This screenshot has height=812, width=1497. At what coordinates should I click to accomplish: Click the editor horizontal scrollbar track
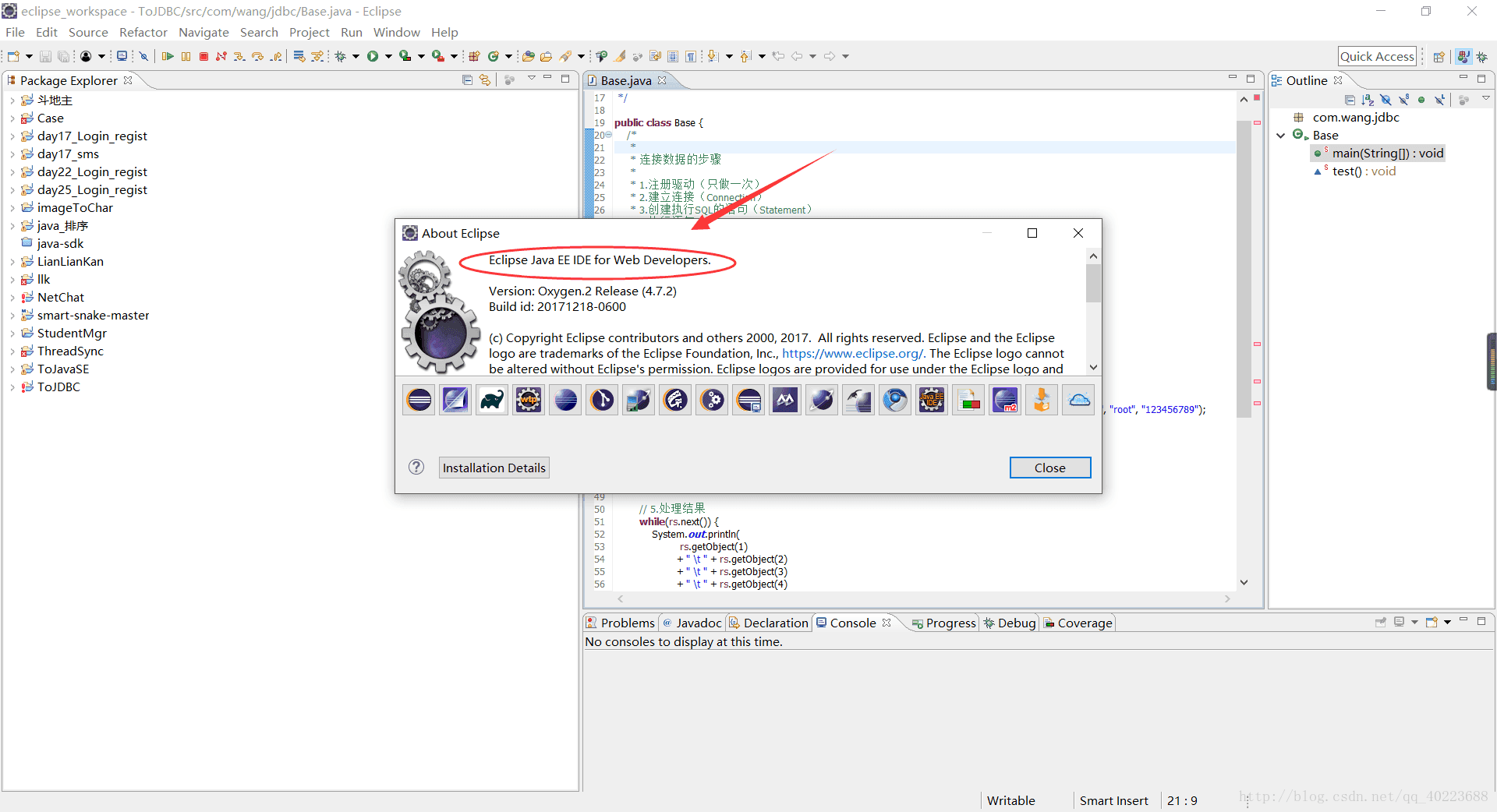point(923,598)
